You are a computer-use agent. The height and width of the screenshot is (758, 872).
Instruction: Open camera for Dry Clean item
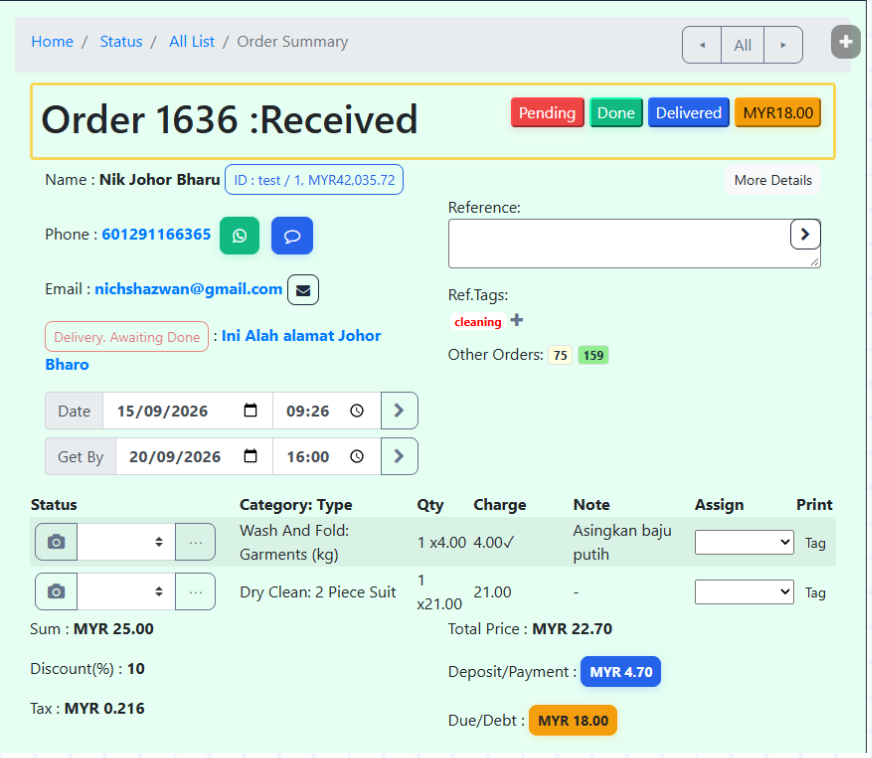(x=56, y=592)
